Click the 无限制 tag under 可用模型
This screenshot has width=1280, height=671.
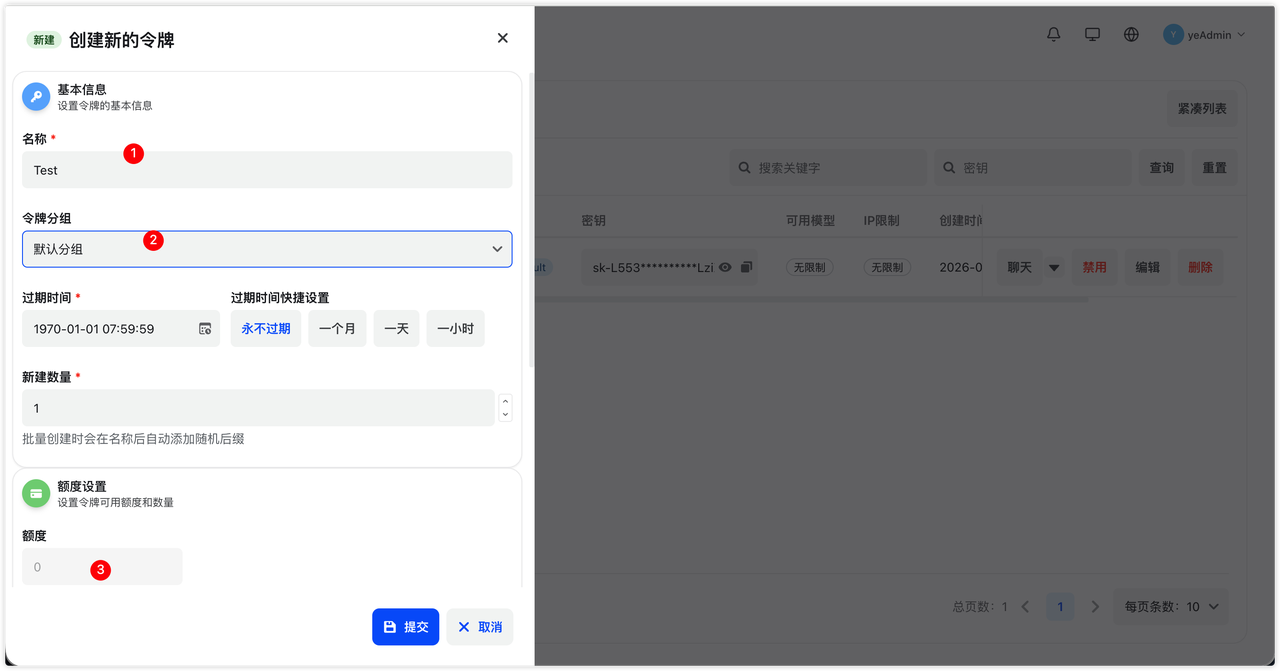[810, 267]
